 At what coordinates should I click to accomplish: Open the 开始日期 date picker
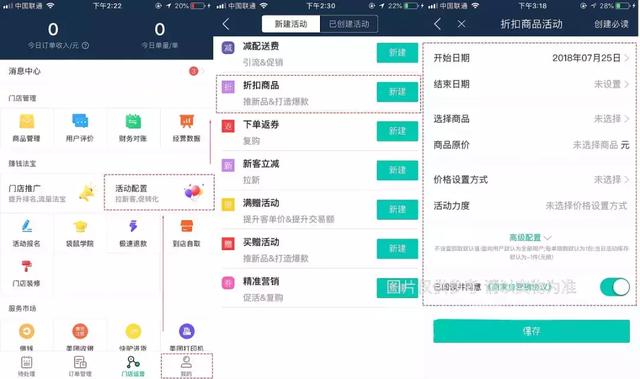tap(530, 58)
